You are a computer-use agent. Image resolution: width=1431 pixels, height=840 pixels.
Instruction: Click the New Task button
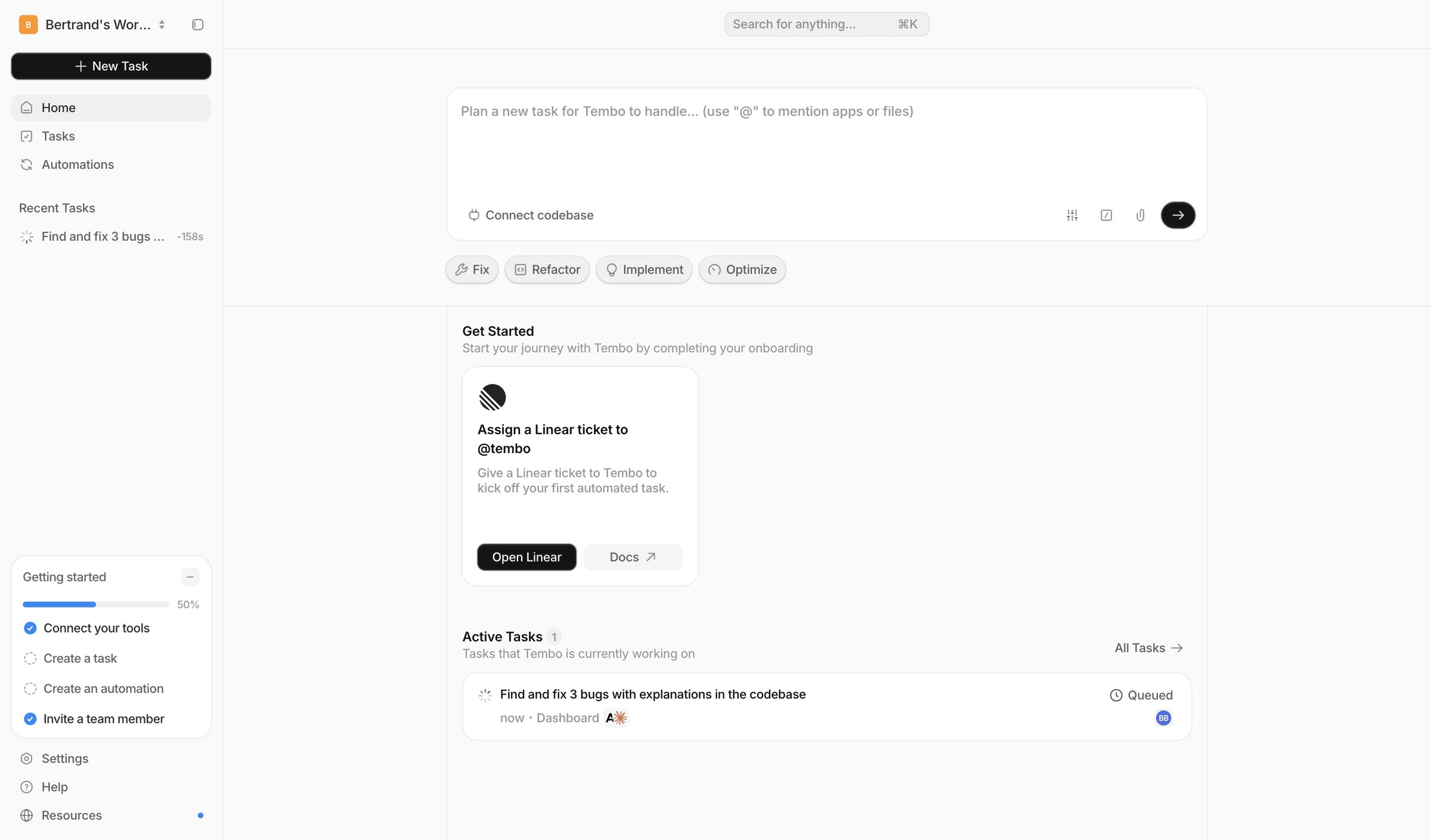click(x=111, y=66)
